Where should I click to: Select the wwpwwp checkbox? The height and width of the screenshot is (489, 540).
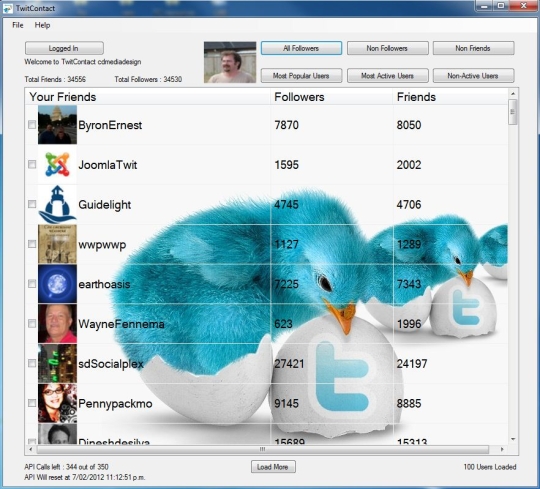pos(32,244)
